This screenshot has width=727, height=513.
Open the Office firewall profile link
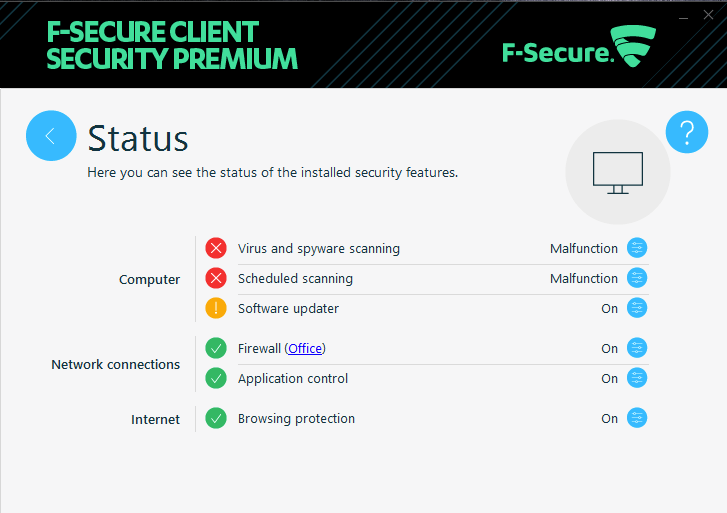coord(306,349)
